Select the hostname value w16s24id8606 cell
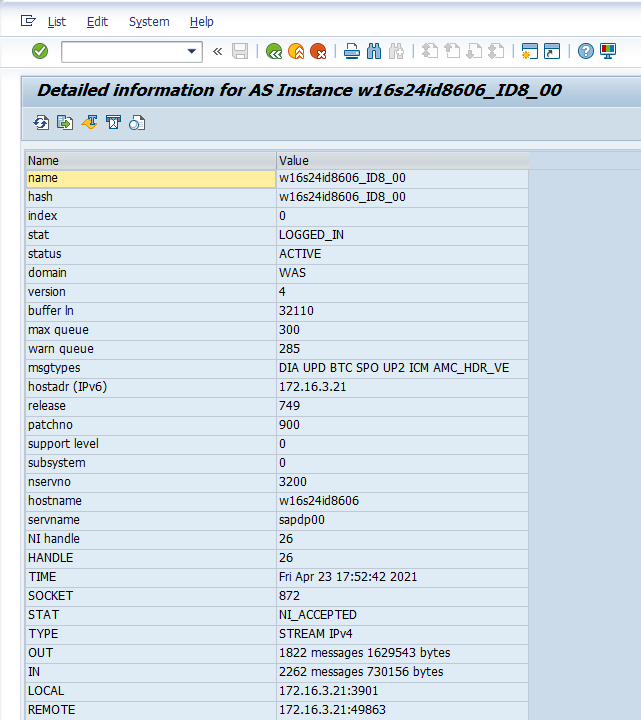Image resolution: width=641 pixels, height=720 pixels. tap(400, 501)
